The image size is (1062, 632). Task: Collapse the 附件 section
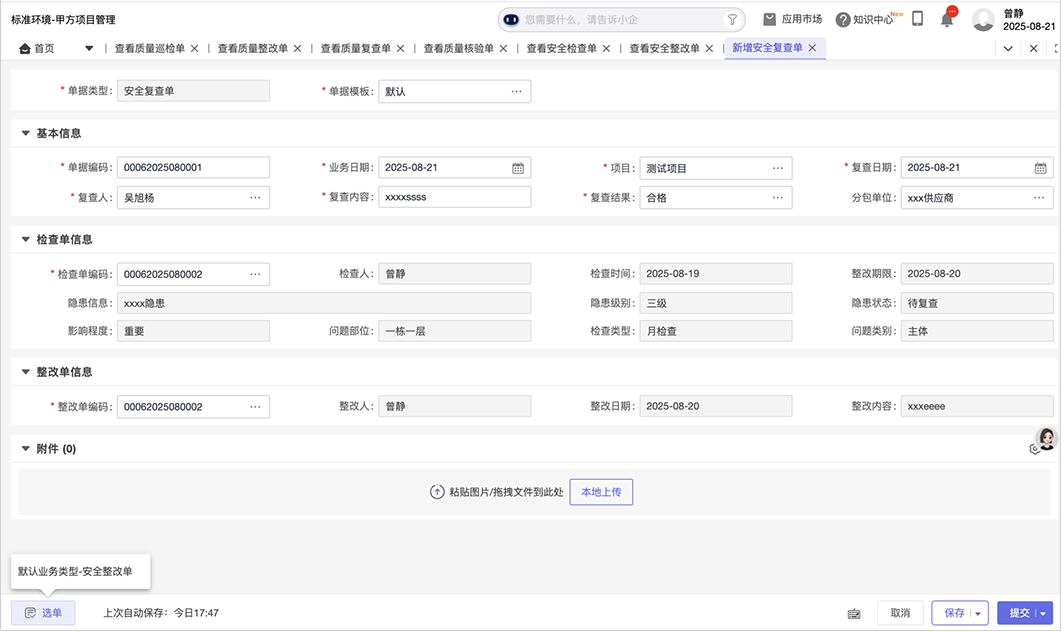coord(26,450)
